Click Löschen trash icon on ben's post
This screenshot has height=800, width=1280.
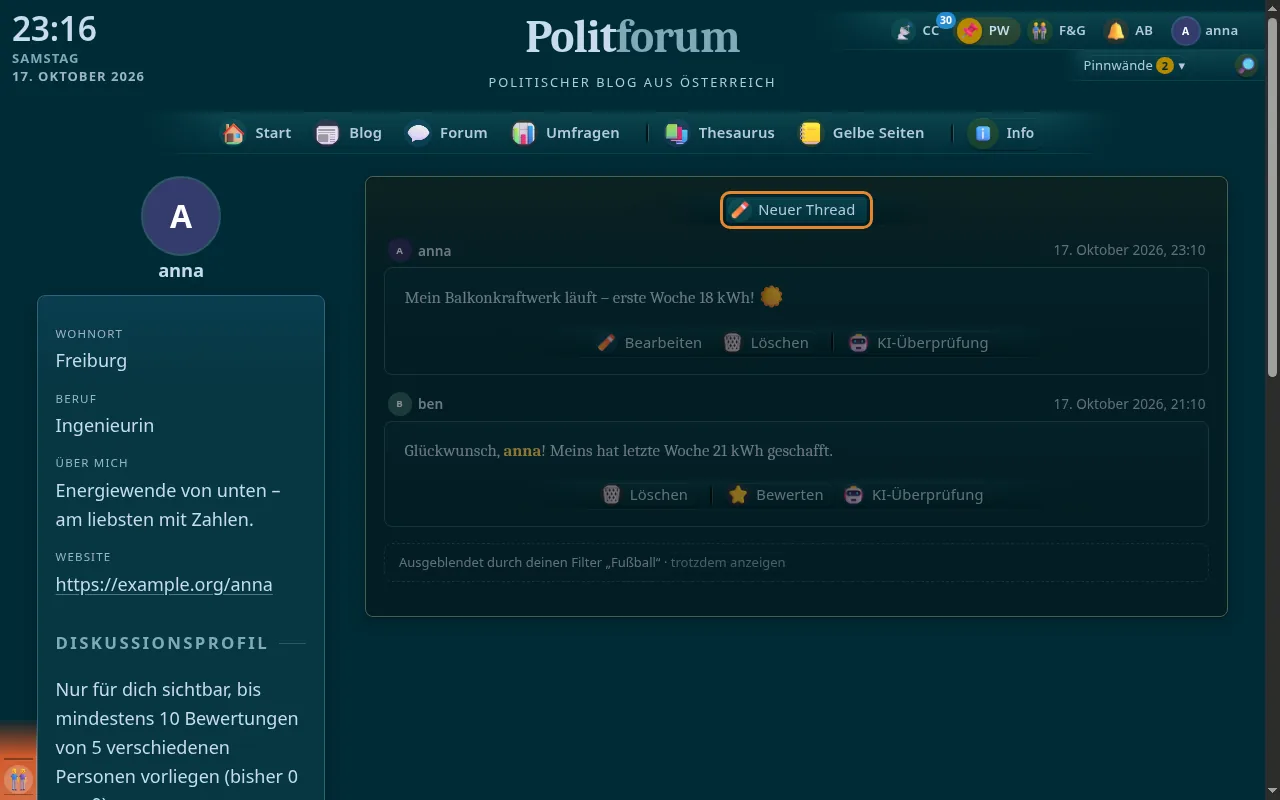(645, 495)
